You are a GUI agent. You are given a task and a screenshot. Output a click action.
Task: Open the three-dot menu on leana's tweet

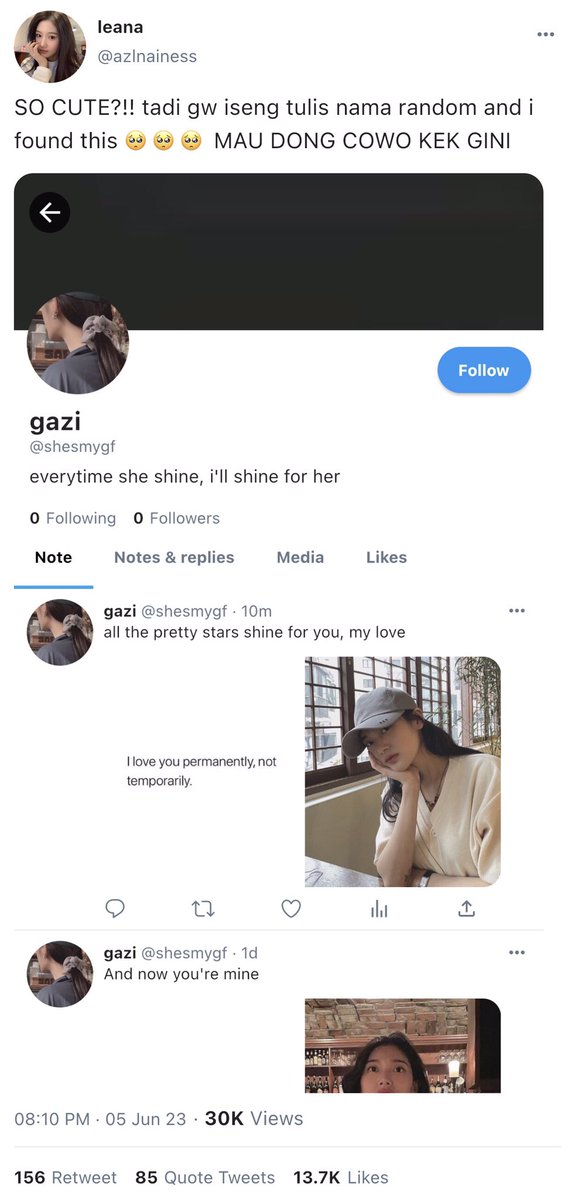click(x=545, y=34)
